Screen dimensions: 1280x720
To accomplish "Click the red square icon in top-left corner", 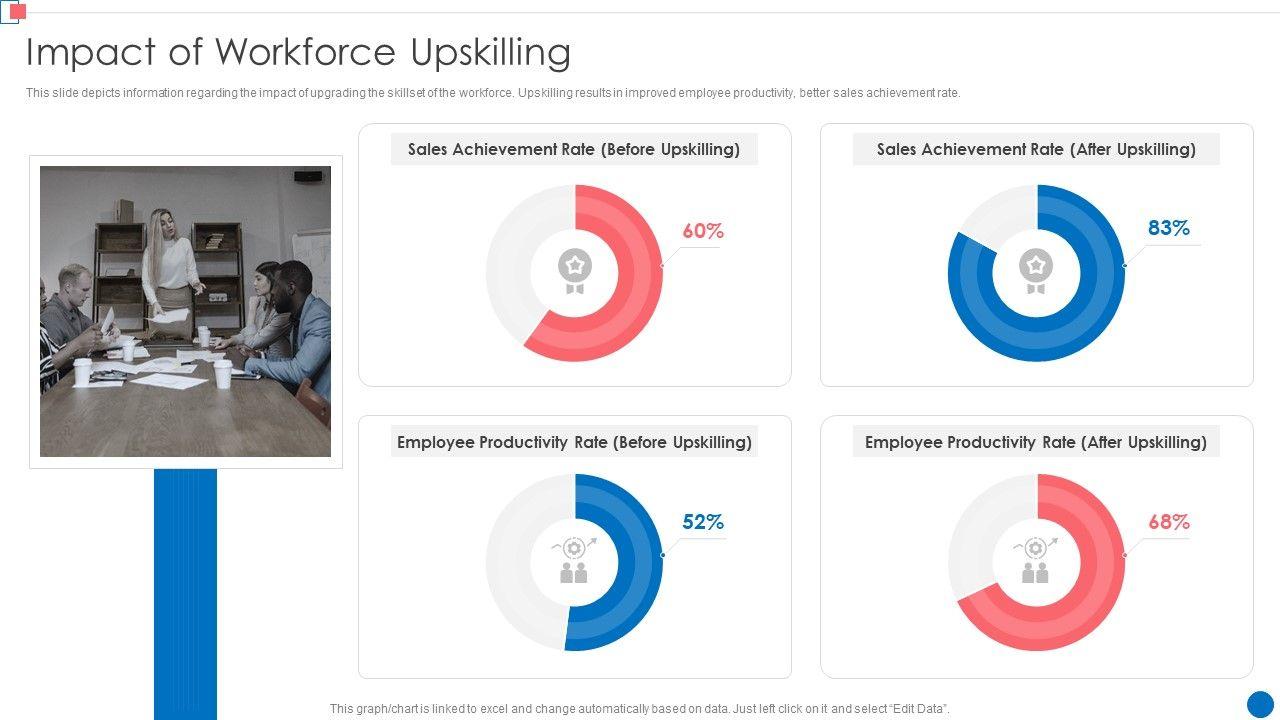I will pos(17,11).
